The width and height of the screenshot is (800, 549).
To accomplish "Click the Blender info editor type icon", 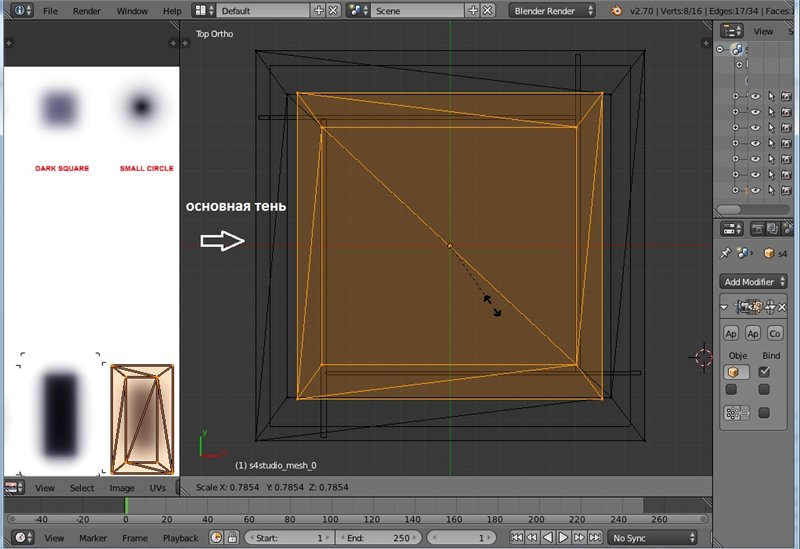I will (x=20, y=10).
